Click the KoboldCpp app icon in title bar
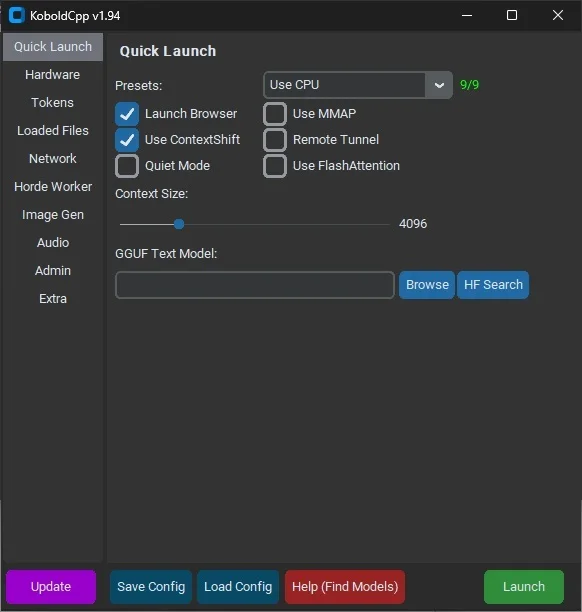This screenshot has height=612, width=582. coord(16,15)
